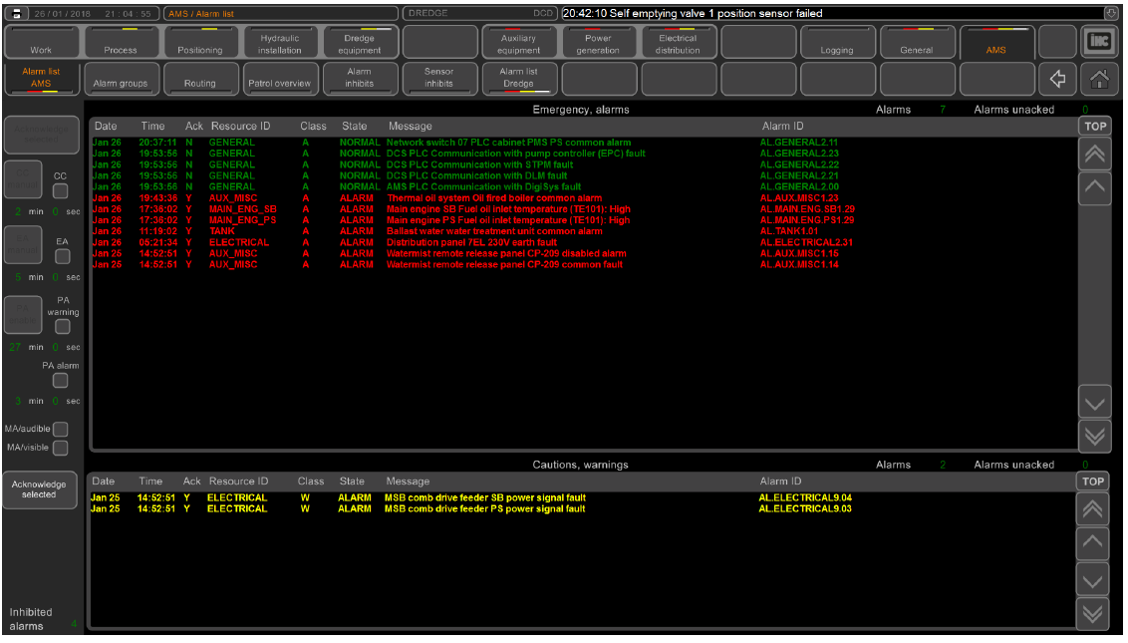Image resolution: width=1128 pixels, height=643 pixels.
Task: Sort by Resource ID column header in alarms
Action: point(240,127)
